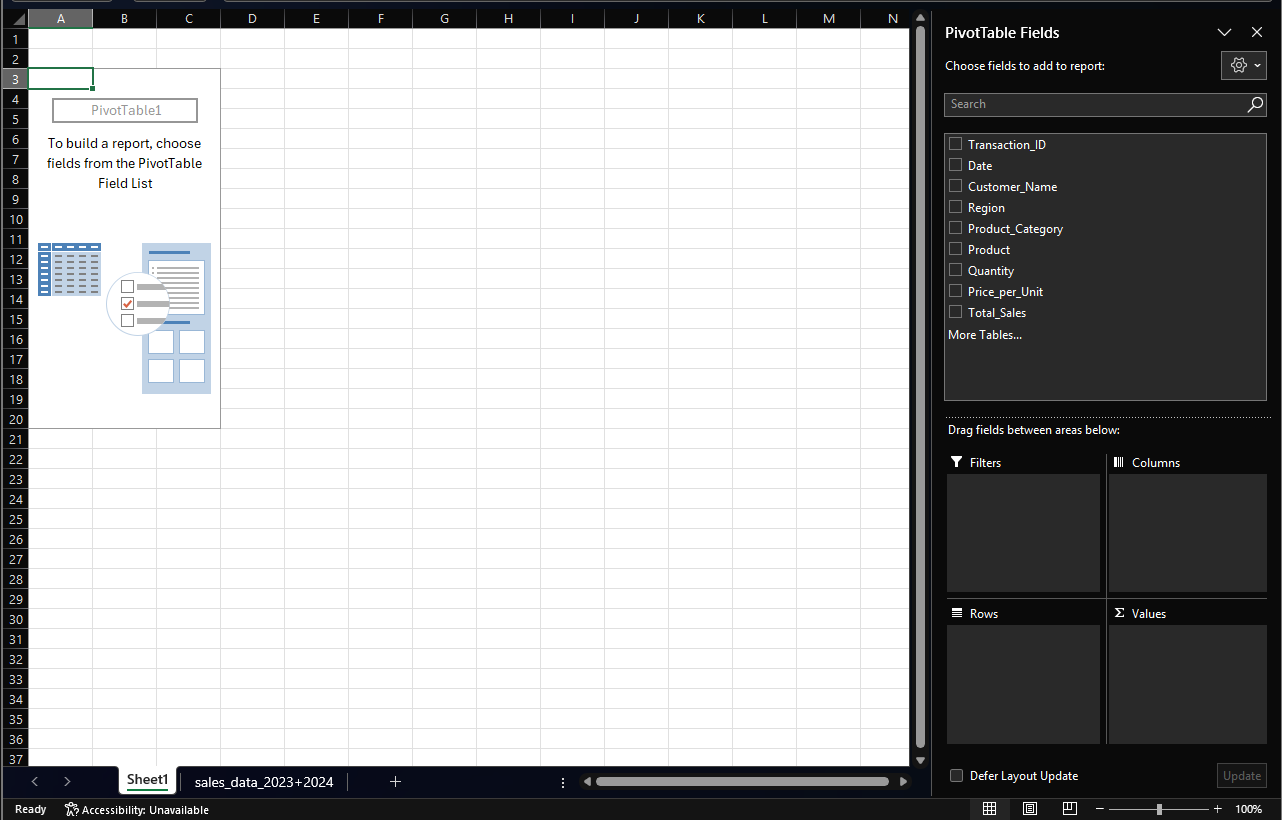
Task: Click the Update button
Action: (1241, 775)
